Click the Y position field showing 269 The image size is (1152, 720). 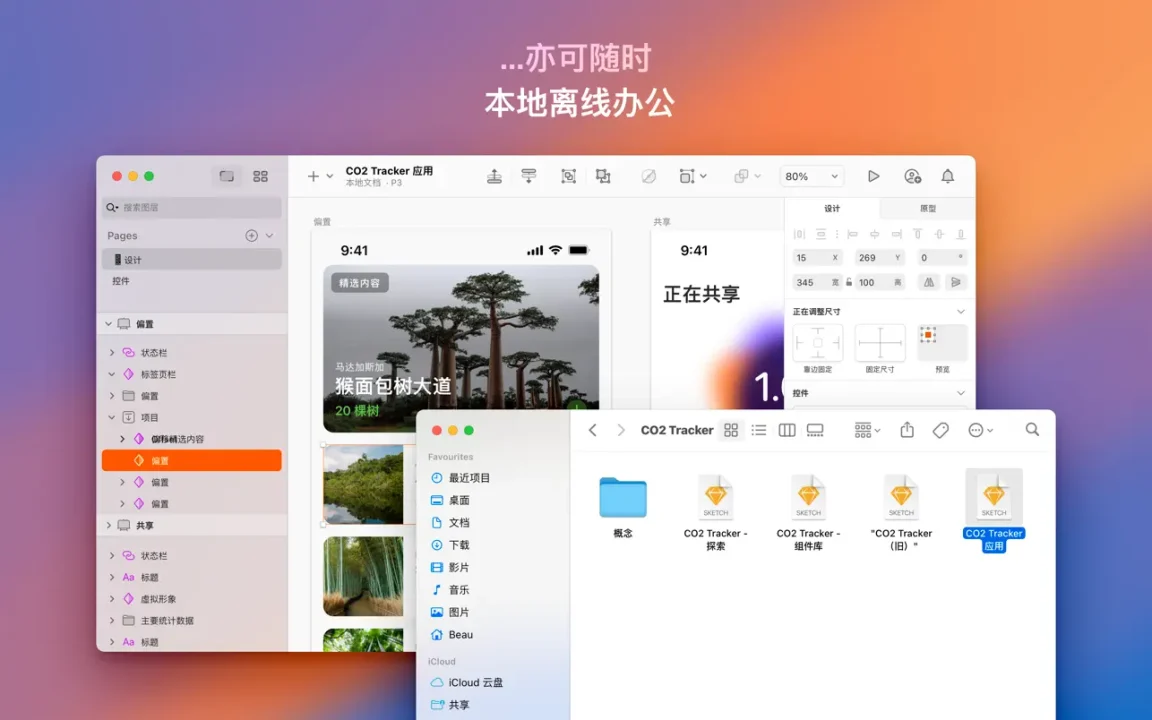point(879,258)
